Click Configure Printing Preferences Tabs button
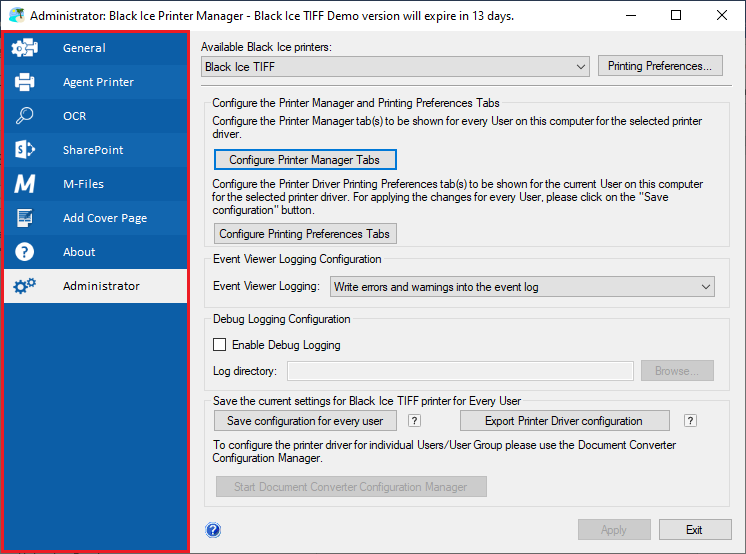Viewport: 746px width, 554px height. point(305,234)
